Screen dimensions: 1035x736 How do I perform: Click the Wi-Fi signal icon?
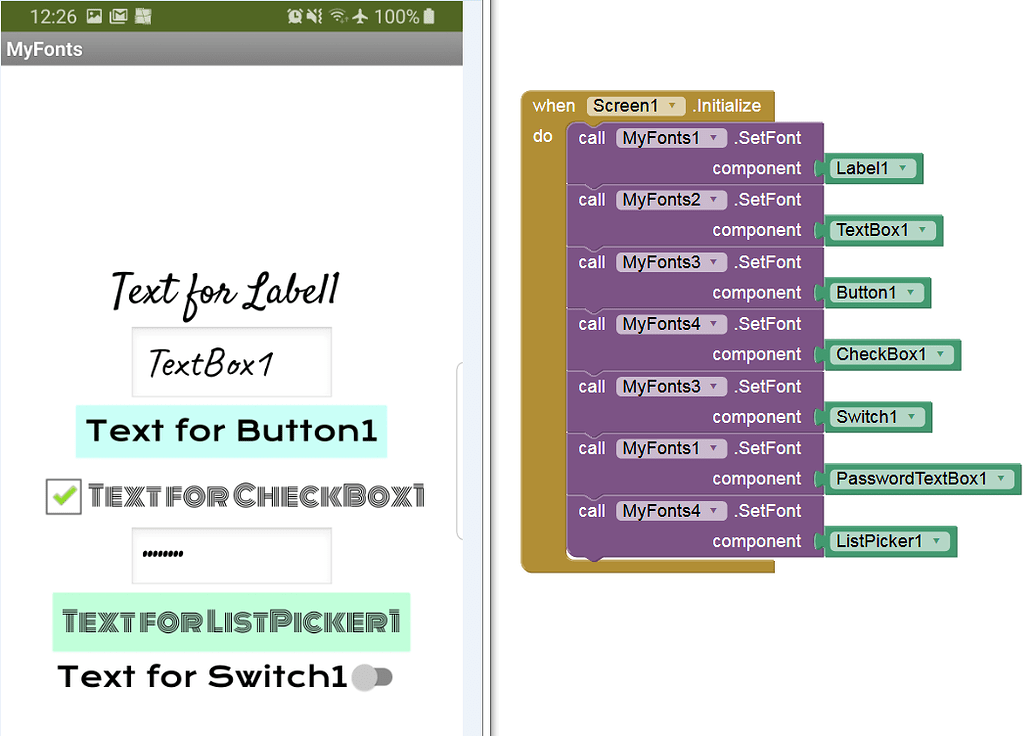pos(337,16)
